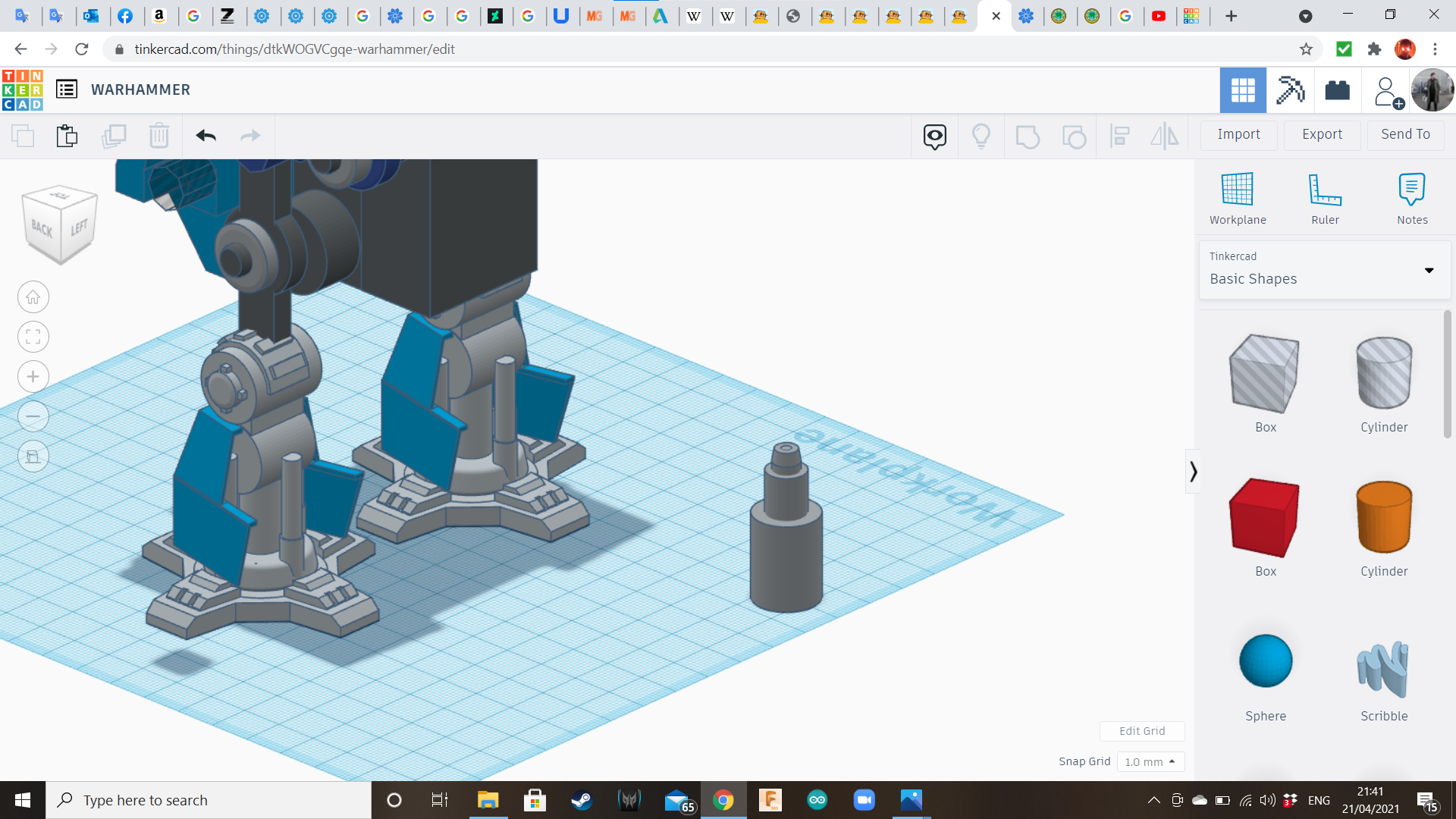1456x819 pixels.
Task: Toggle perspective/orthographic view button
Action: (x=33, y=457)
